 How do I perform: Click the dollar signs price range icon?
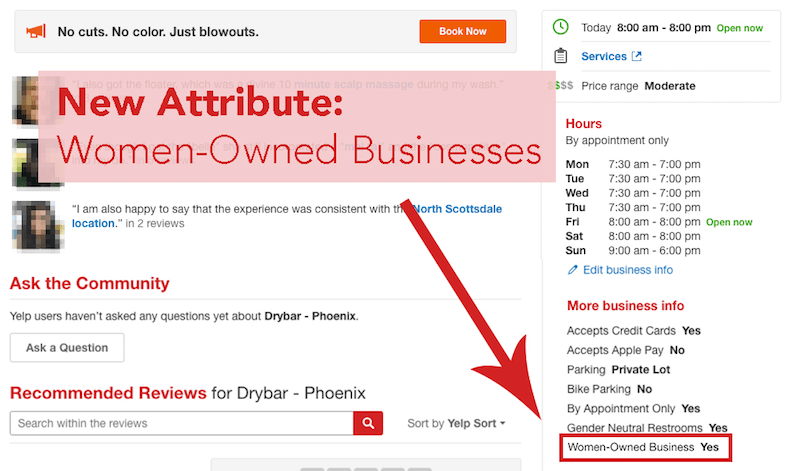point(560,85)
